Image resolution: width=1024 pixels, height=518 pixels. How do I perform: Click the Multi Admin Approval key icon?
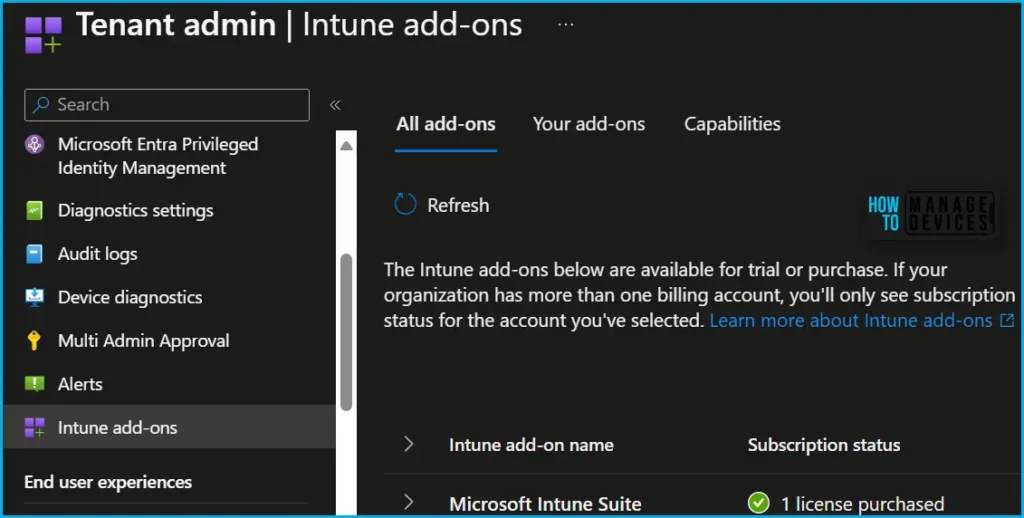tap(34, 340)
